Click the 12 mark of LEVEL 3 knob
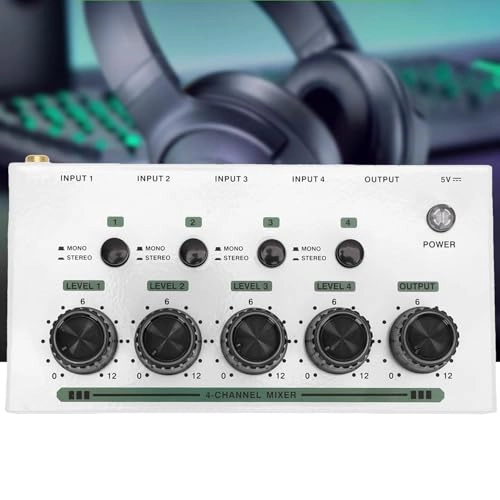This screenshot has height=500, width=500. (x=280, y=376)
